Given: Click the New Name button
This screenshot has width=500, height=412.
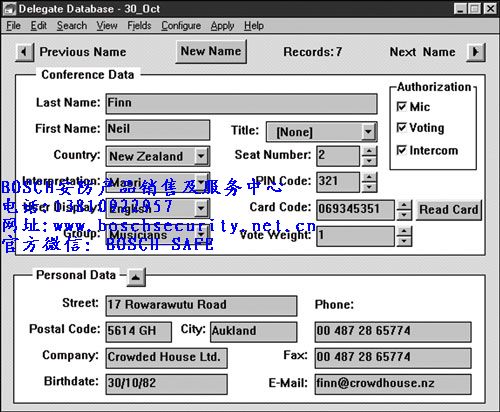Looking at the screenshot, I should click(211, 51).
